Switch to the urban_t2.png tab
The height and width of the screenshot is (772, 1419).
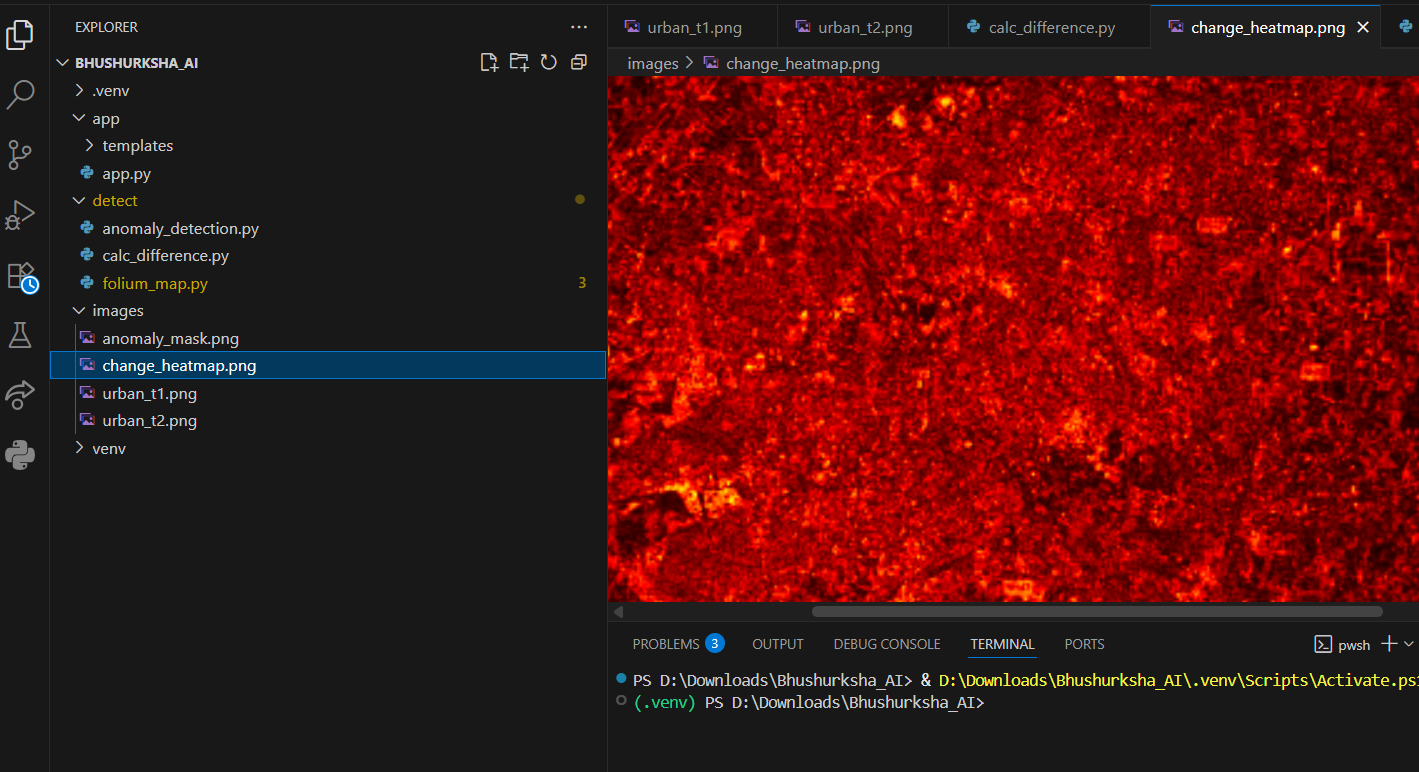point(863,27)
